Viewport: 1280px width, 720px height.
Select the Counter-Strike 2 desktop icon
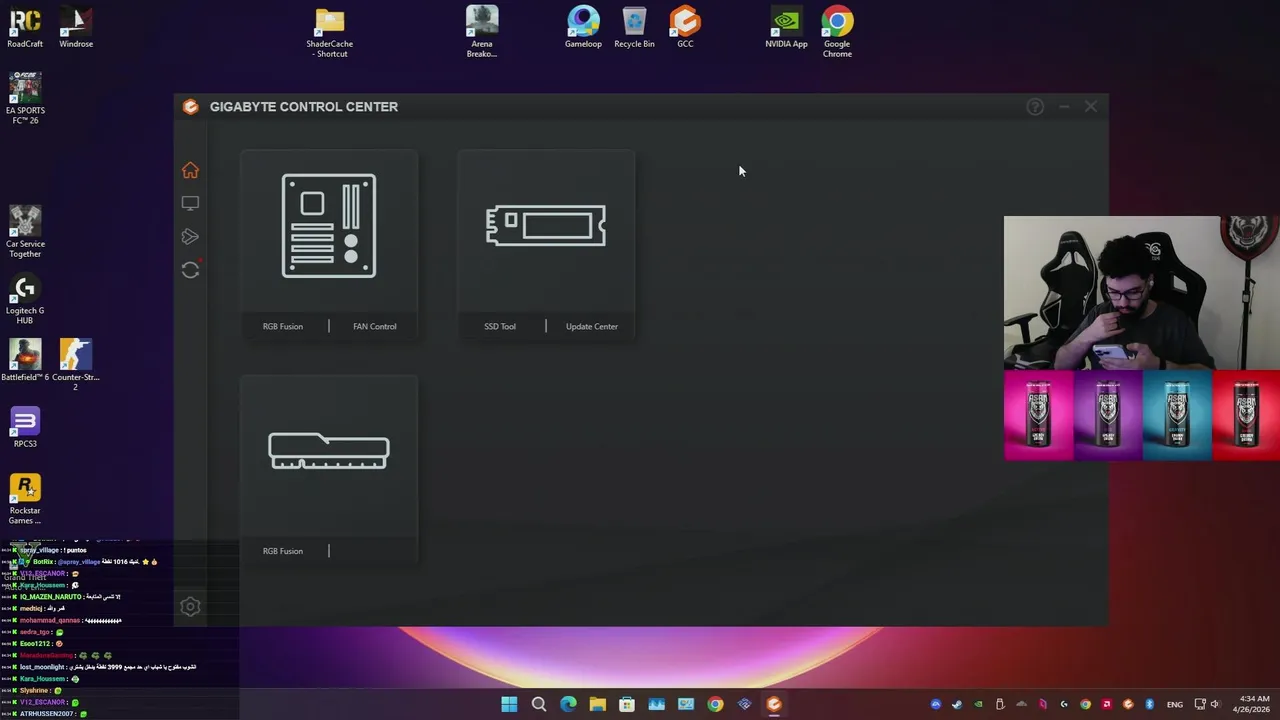click(x=76, y=365)
